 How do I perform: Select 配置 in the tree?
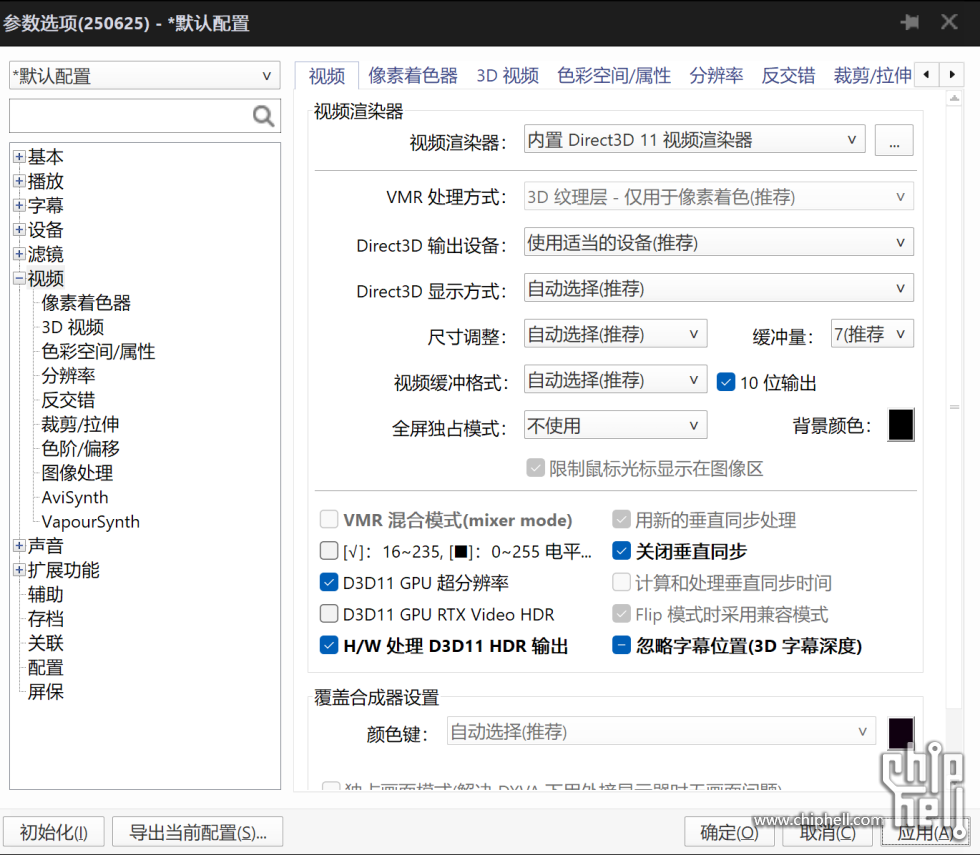click(x=45, y=668)
